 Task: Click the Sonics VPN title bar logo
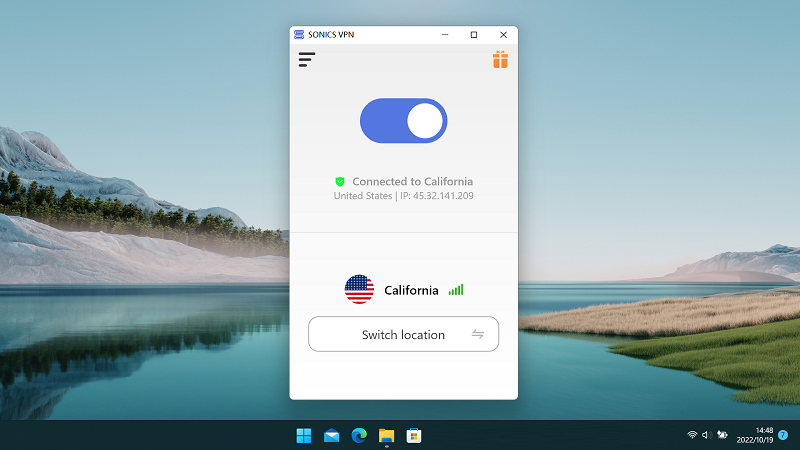[x=299, y=34]
